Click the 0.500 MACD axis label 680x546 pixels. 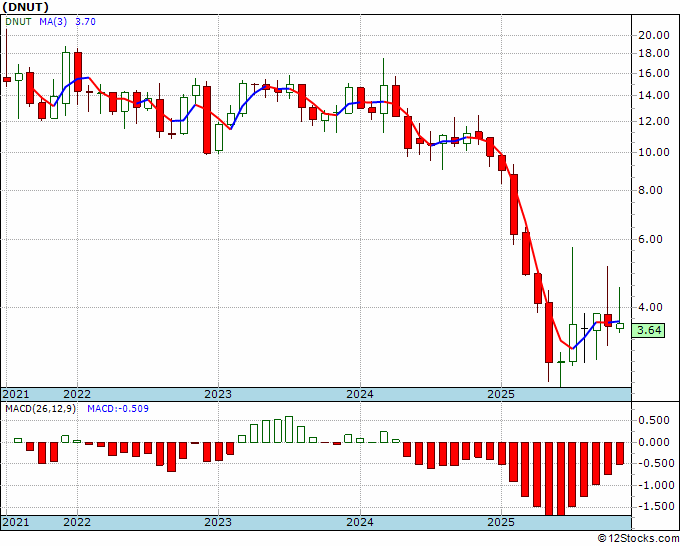click(x=654, y=420)
